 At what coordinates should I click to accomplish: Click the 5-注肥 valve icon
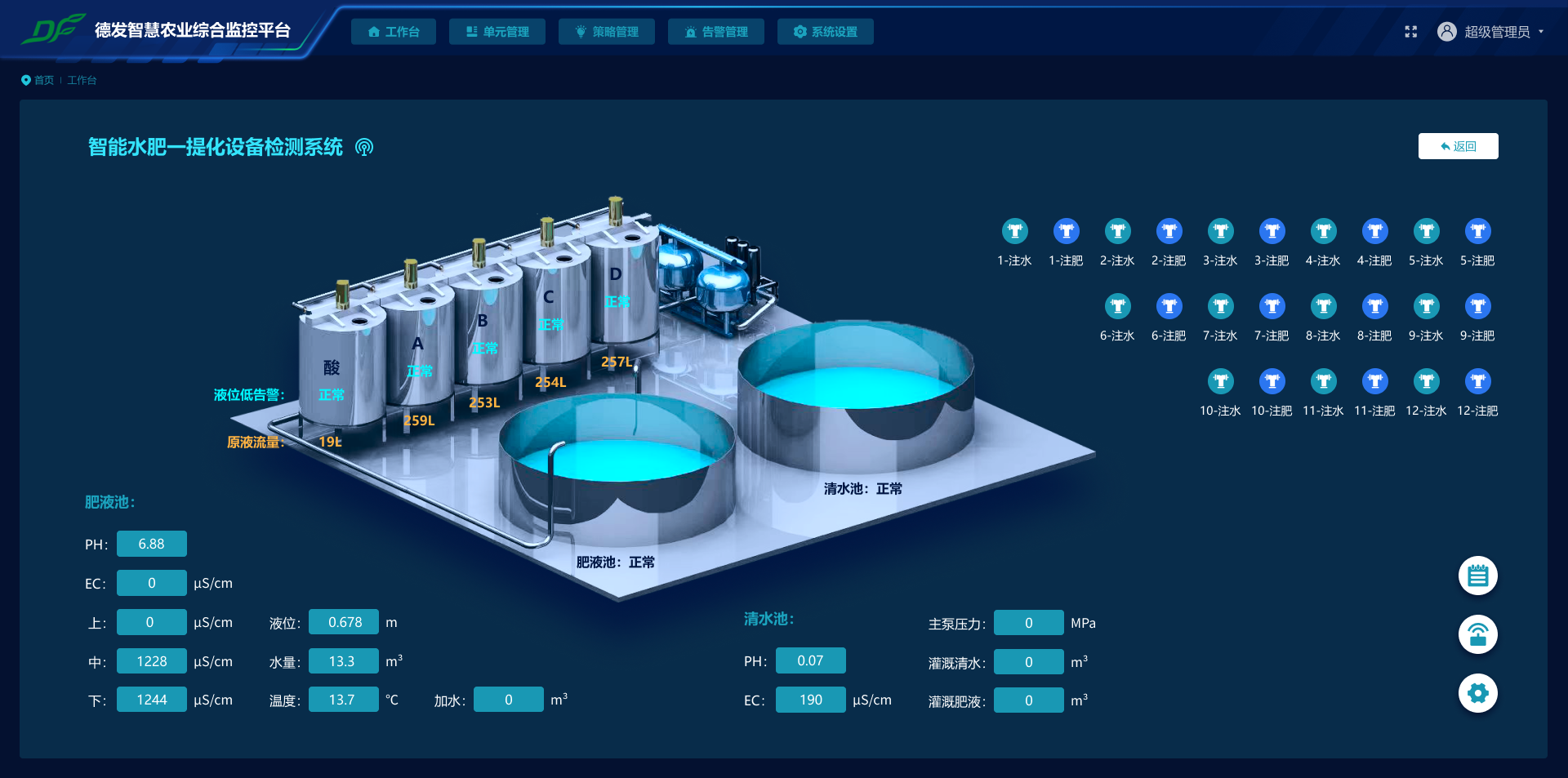pos(1477,232)
